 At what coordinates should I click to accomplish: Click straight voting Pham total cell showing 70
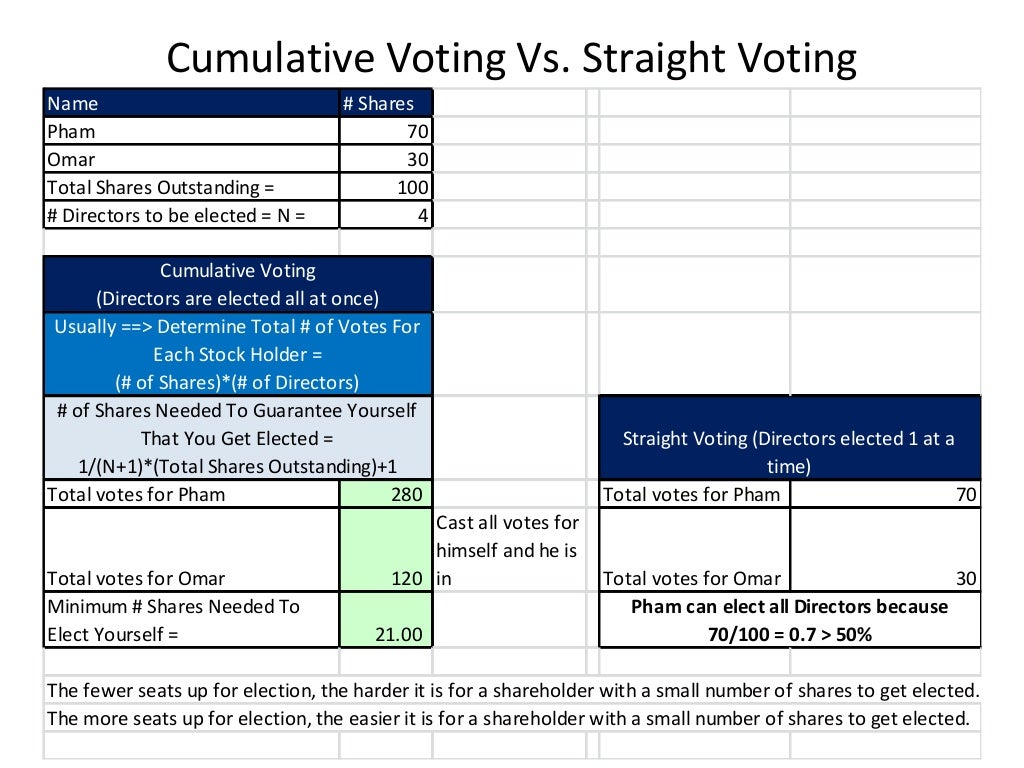(x=884, y=494)
